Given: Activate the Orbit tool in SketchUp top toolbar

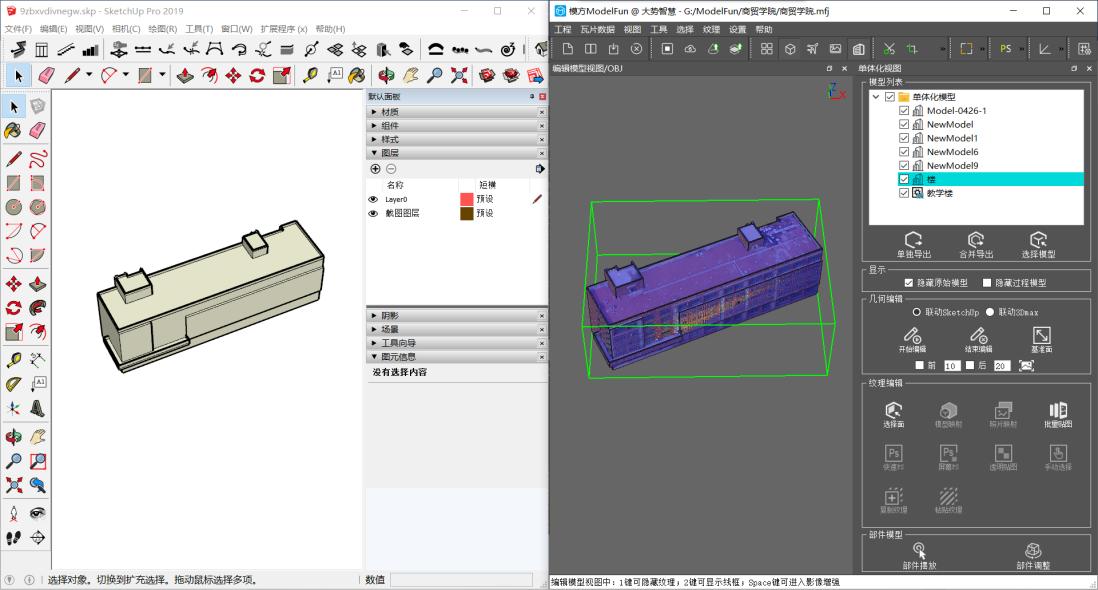Looking at the screenshot, I should tap(386, 75).
